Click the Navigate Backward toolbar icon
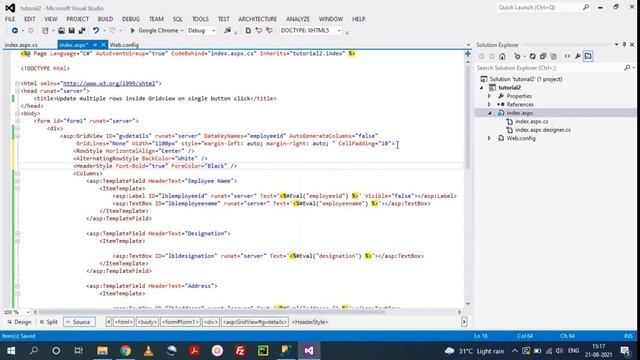This screenshot has width=640, height=360. [15, 31]
